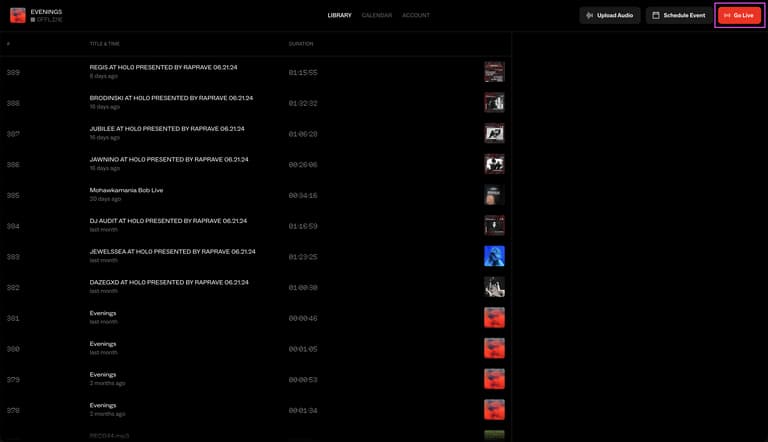This screenshot has width=768, height=442.
Task: Click row number 384
Action: [13, 226]
